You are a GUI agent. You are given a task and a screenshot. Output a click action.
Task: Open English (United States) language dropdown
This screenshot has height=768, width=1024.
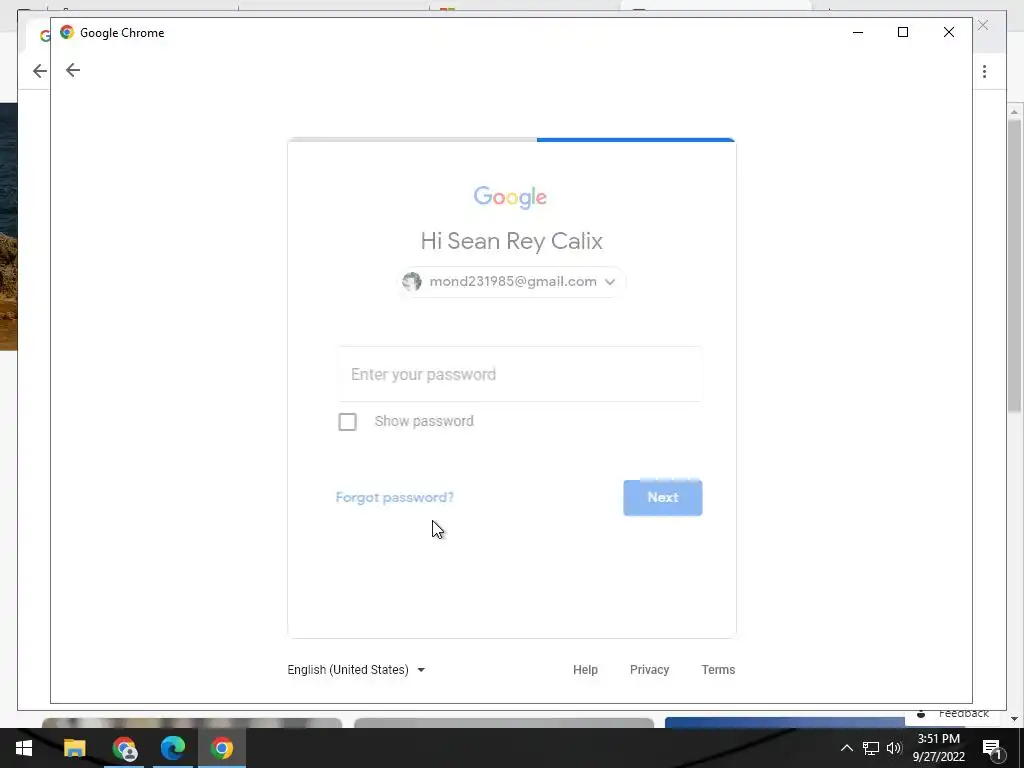tap(357, 669)
